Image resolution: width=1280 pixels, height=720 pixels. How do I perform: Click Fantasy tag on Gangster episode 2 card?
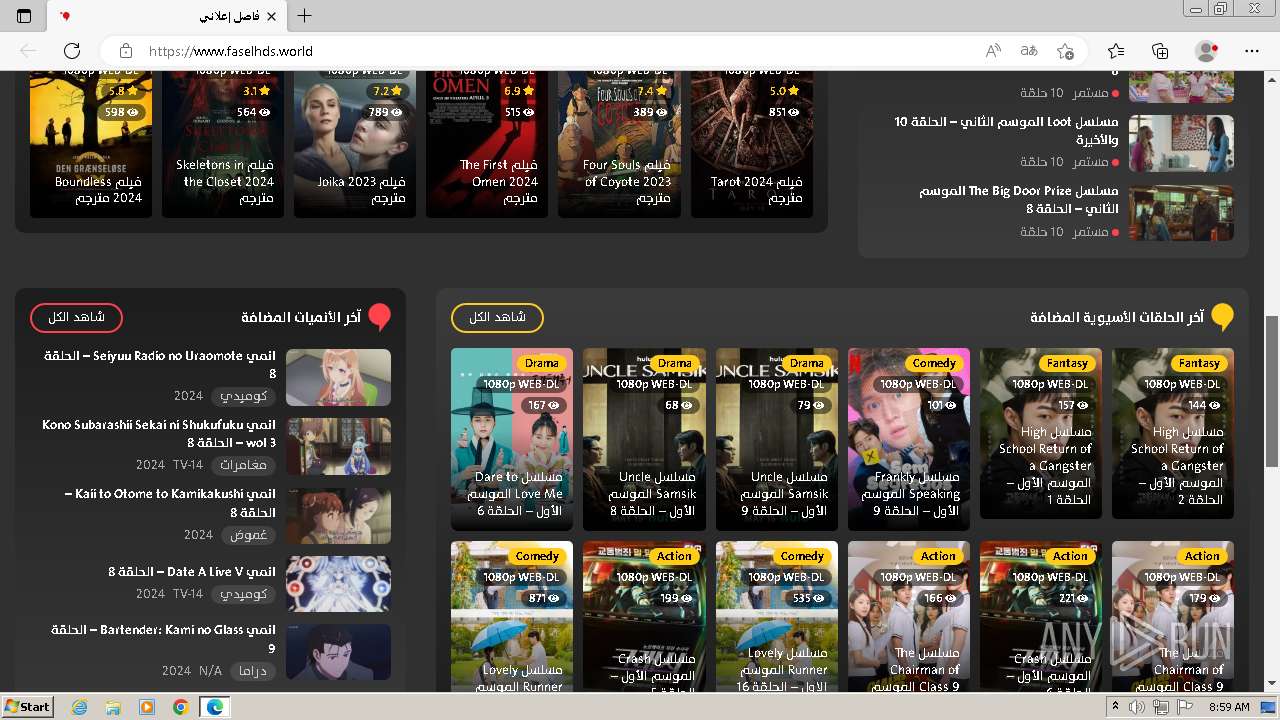[1199, 363]
